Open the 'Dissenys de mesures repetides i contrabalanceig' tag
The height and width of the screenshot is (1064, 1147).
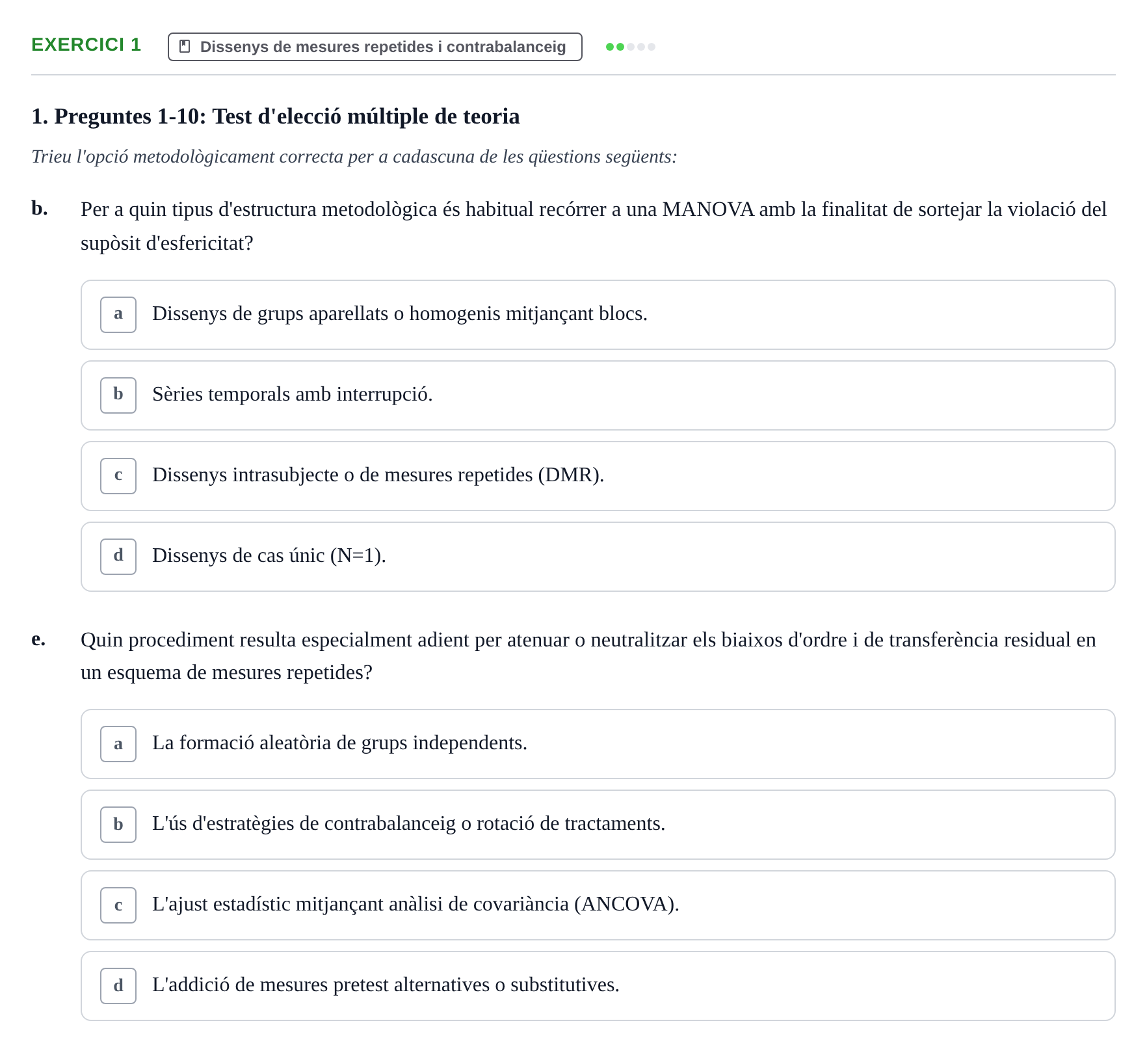[375, 47]
